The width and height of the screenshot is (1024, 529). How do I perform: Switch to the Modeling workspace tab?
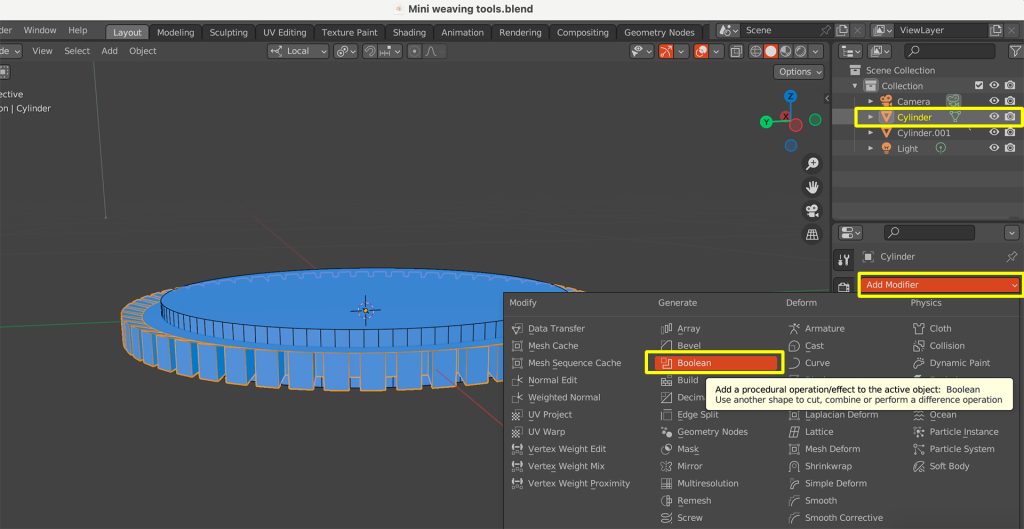[175, 32]
